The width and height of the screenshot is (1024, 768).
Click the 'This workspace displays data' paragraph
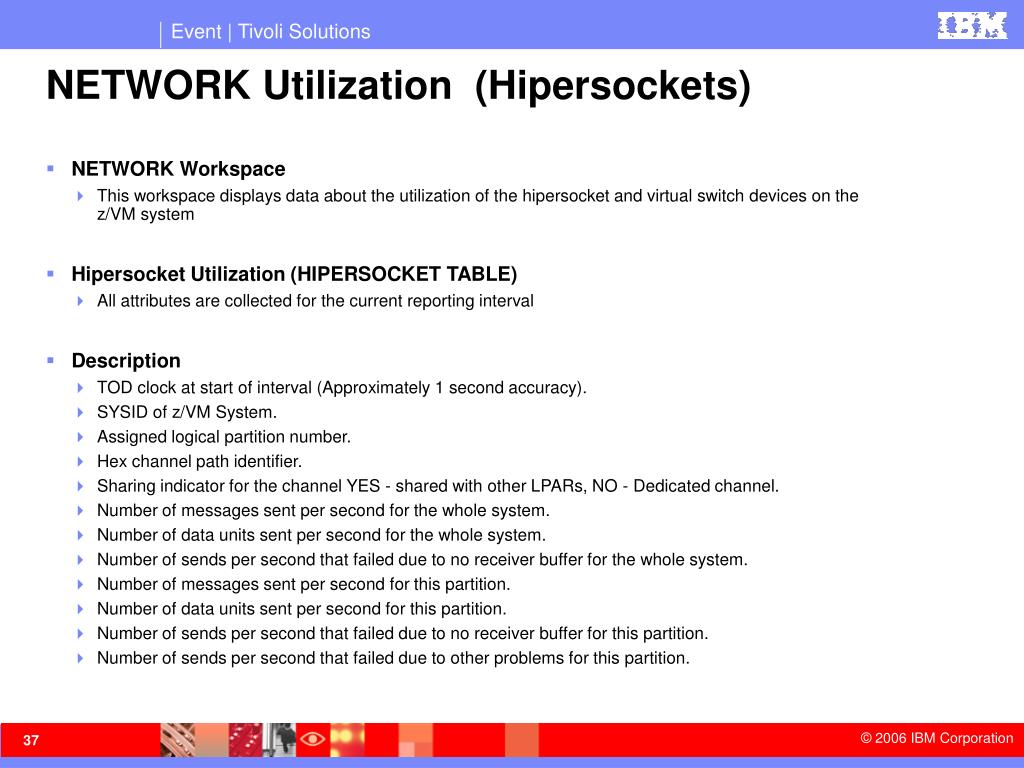477,205
